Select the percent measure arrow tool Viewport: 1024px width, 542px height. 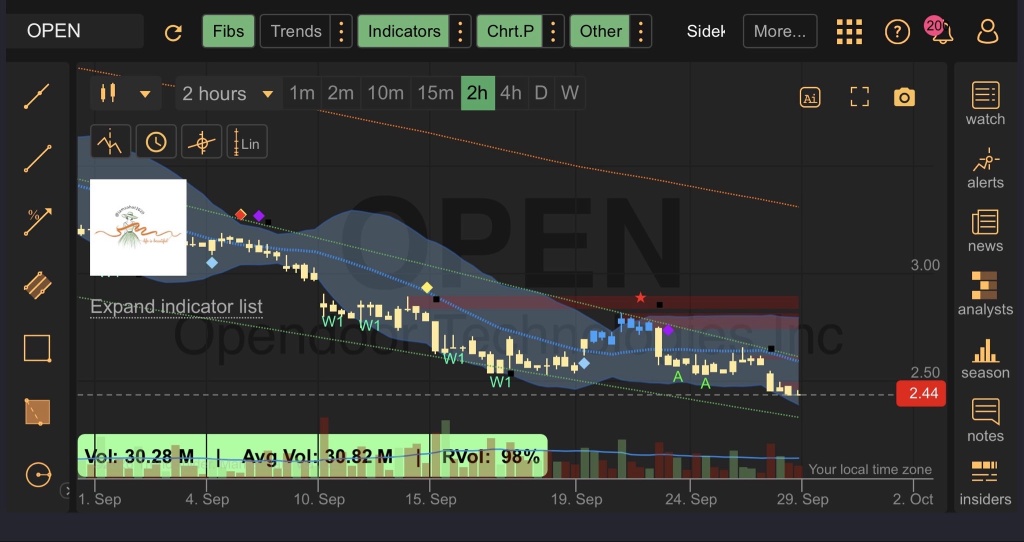click(x=37, y=222)
